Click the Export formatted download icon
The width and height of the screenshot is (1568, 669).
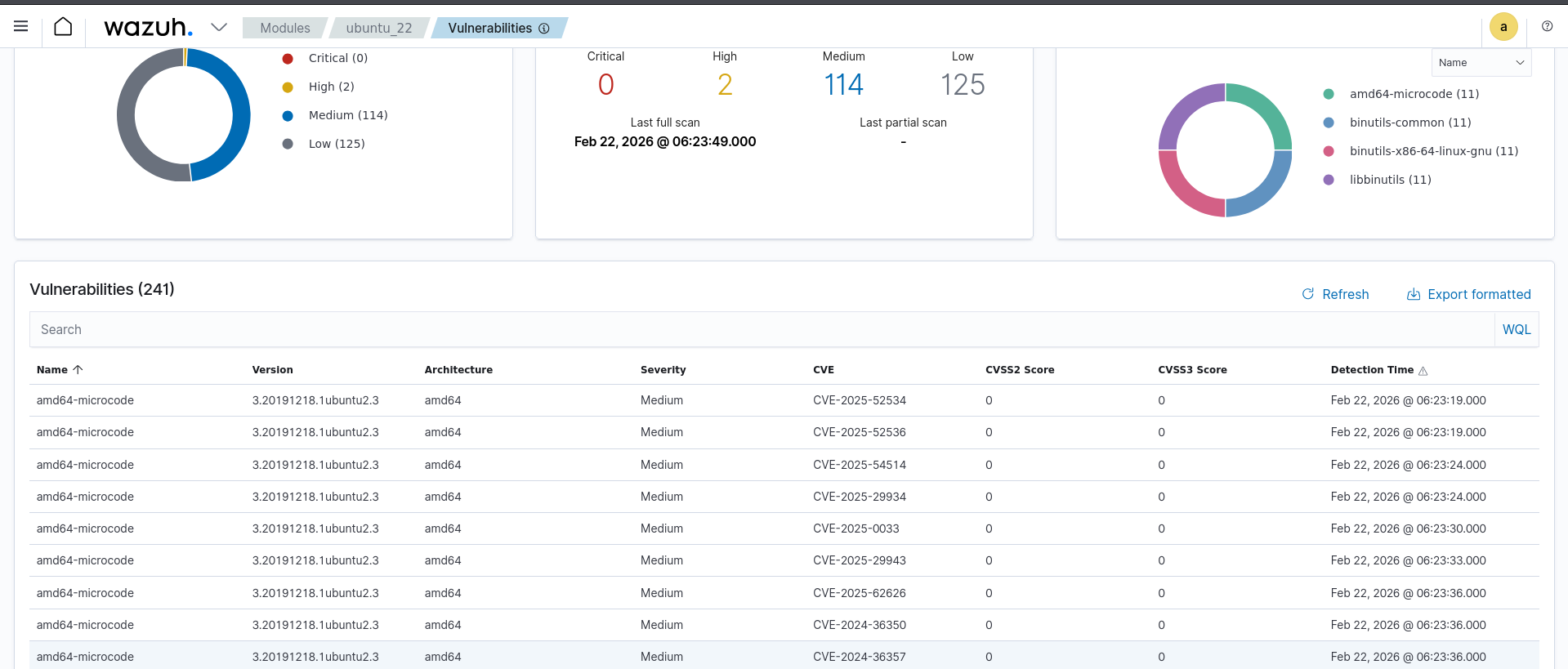1413,294
